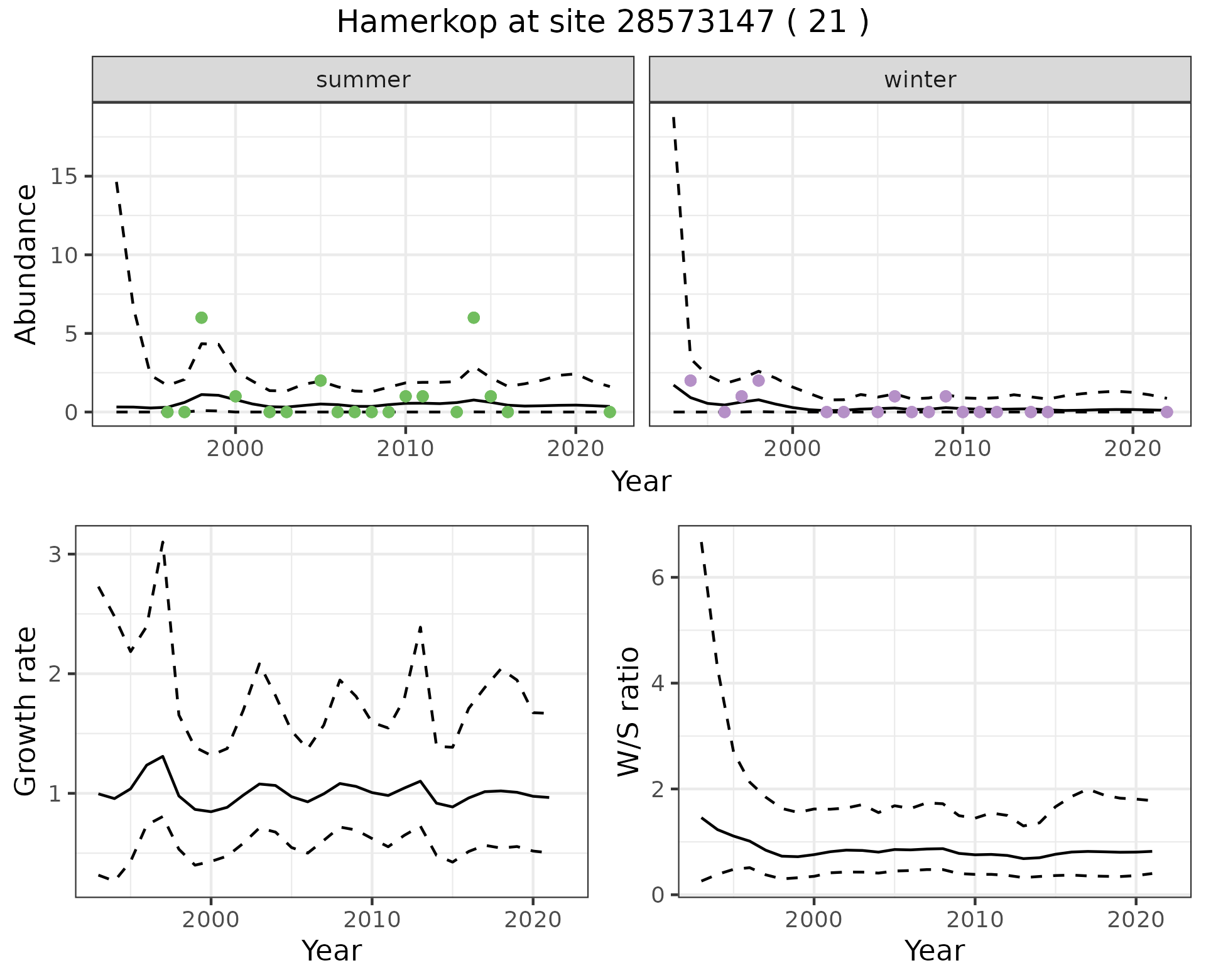The height and width of the screenshot is (980, 1206).
Task: Click the green summer point at 2005
Action: point(320,381)
